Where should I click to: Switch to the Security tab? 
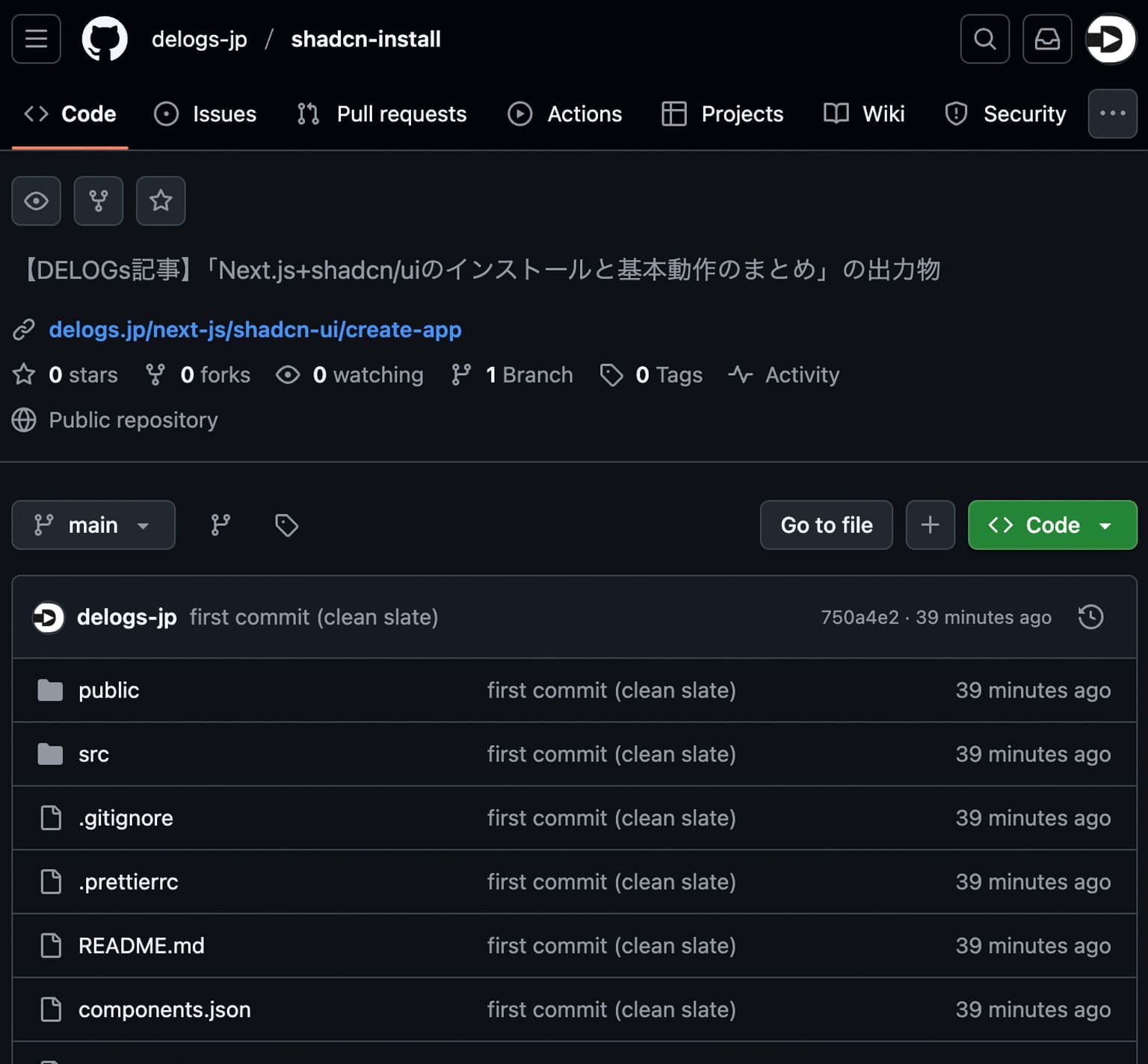click(x=1005, y=114)
